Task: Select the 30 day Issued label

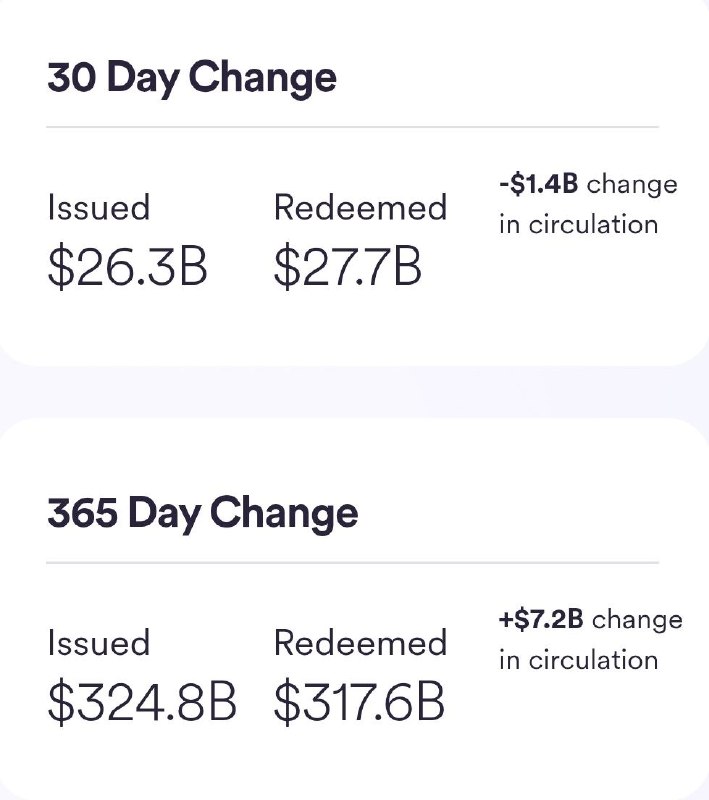Action: [x=99, y=208]
